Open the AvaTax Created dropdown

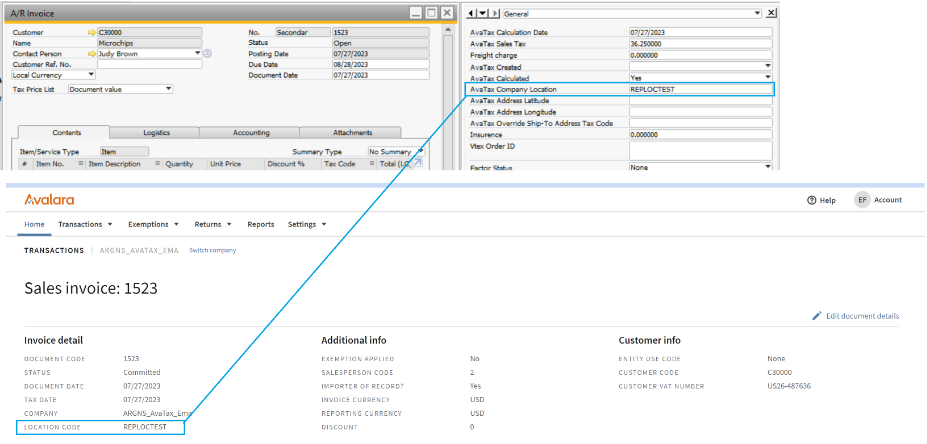(768, 66)
